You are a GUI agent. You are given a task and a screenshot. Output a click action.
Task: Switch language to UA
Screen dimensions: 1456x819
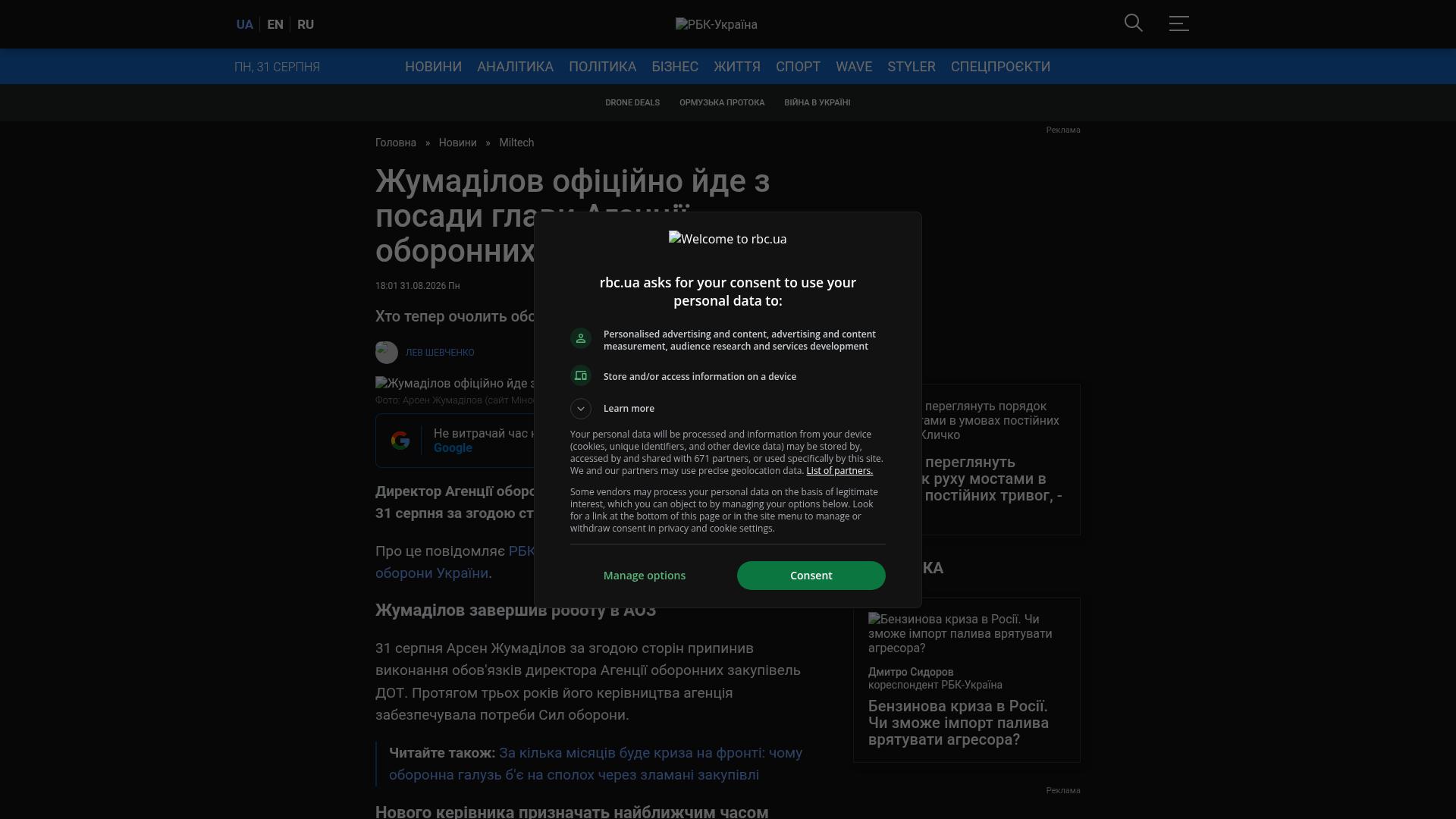(x=244, y=24)
